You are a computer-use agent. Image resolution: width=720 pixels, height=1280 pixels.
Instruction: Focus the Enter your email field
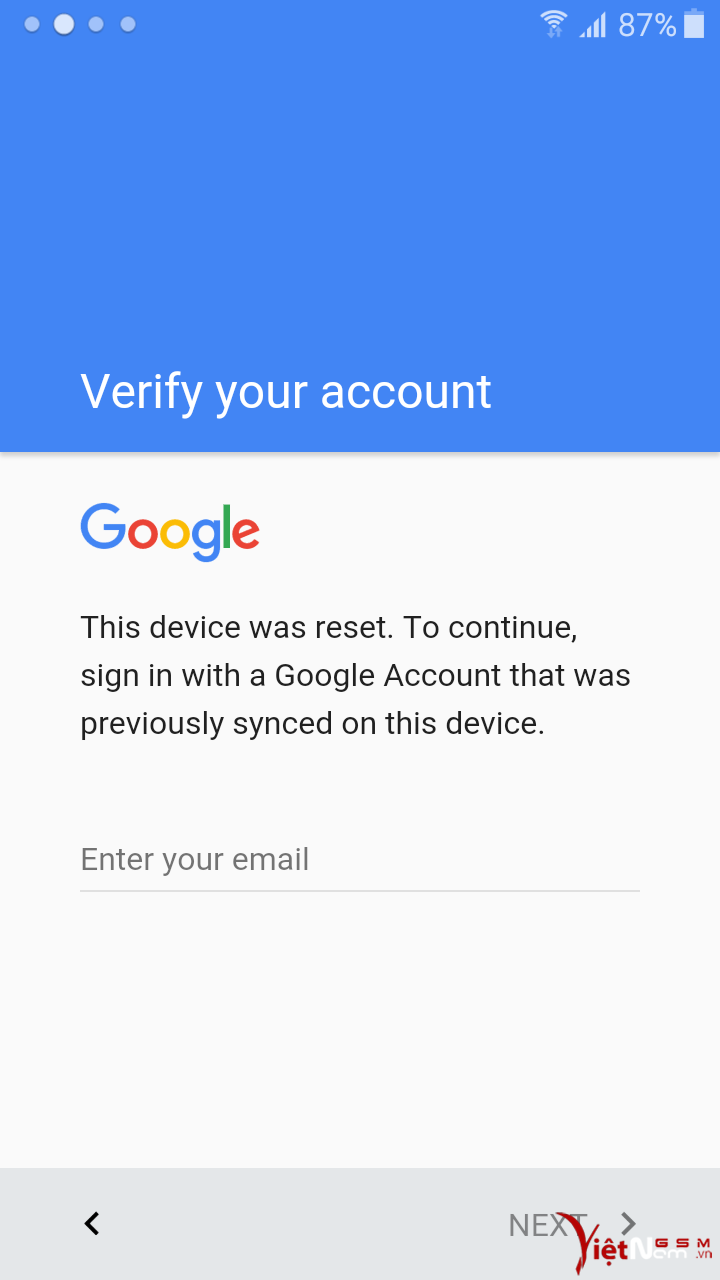360,860
